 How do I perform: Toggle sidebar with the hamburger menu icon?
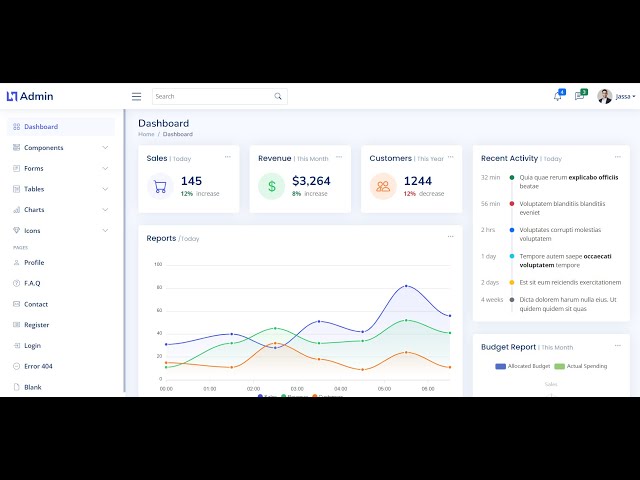click(136, 96)
